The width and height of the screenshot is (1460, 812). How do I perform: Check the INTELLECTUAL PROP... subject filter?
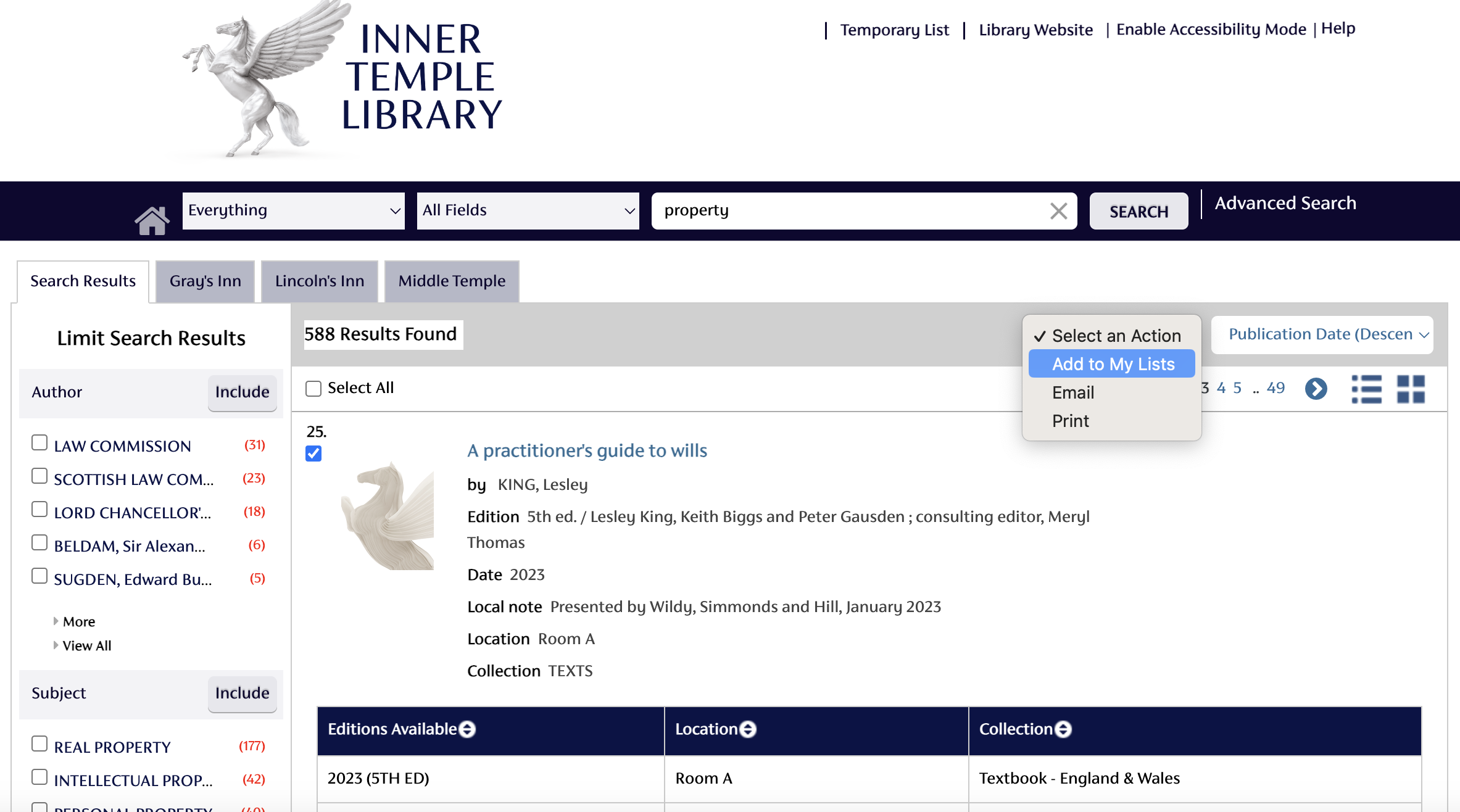[39, 777]
